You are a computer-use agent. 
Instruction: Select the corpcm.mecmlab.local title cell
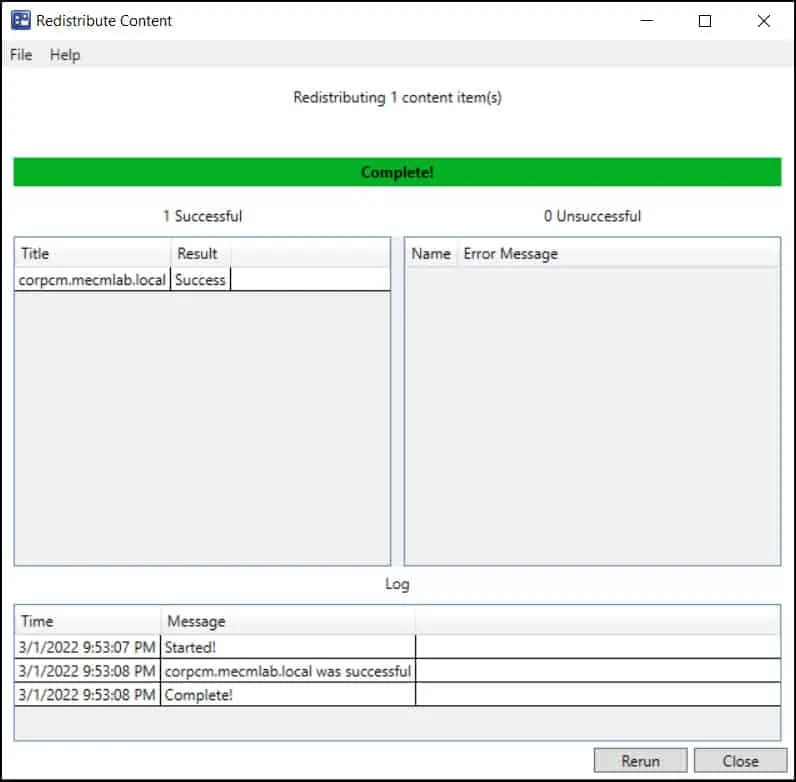tap(92, 279)
